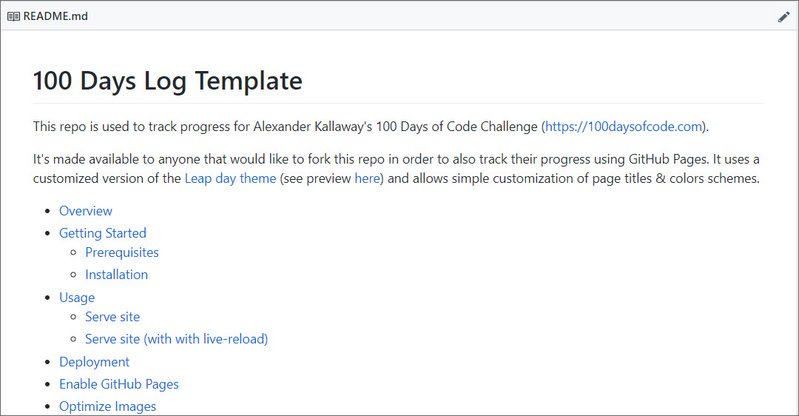Click the README.md file name label
799x416 pixels.
click(56, 16)
